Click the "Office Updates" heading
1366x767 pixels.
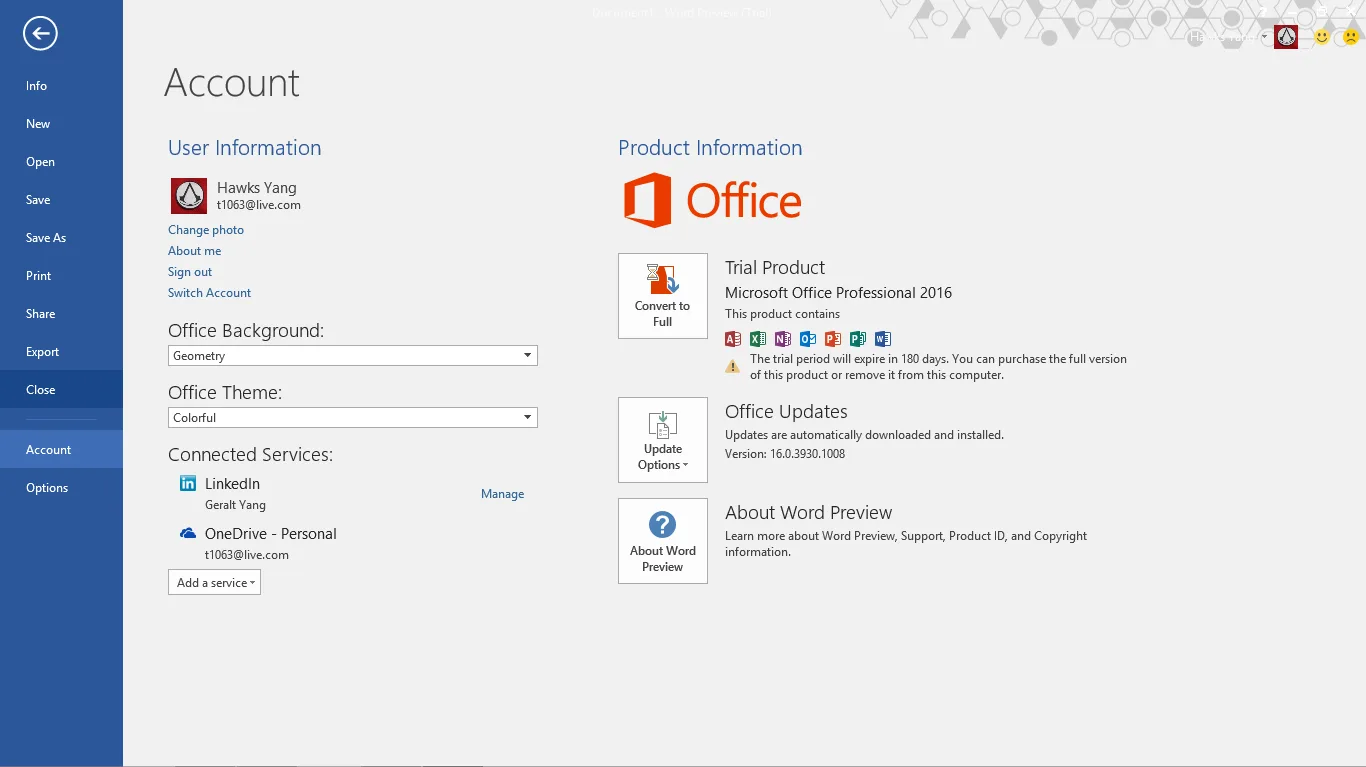pyautogui.click(x=786, y=412)
